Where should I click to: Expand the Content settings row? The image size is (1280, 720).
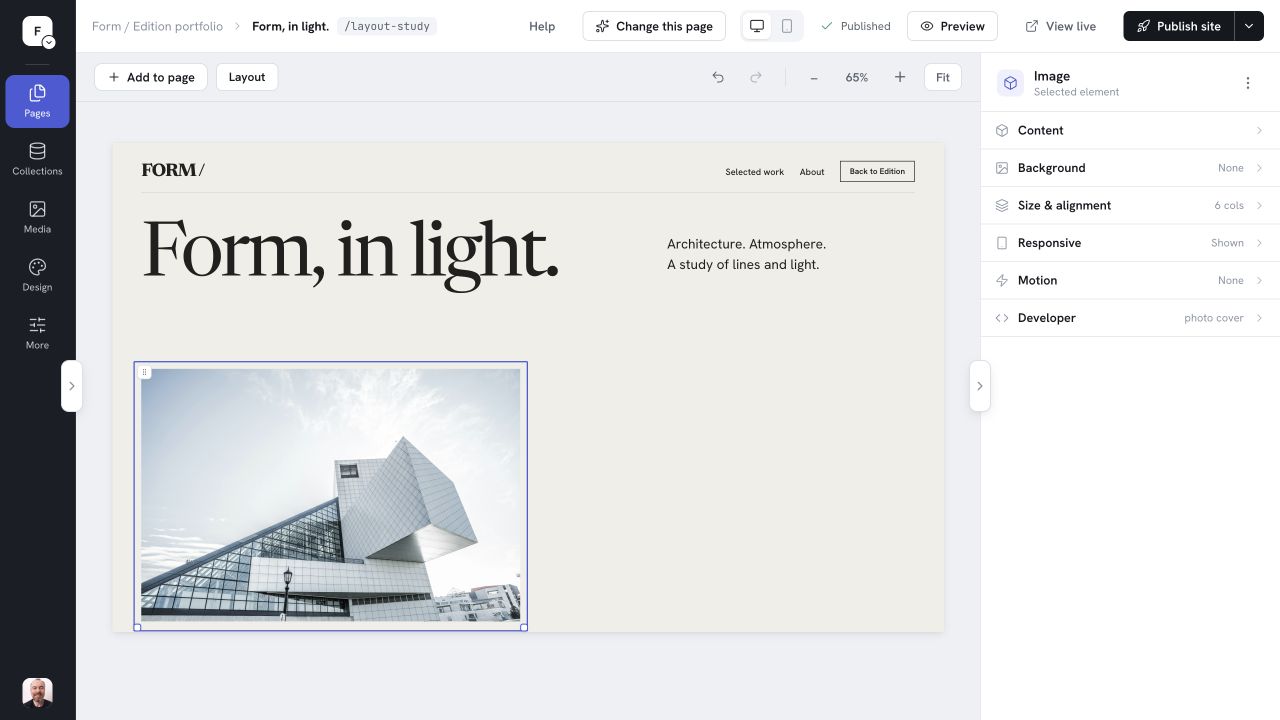coord(1130,130)
